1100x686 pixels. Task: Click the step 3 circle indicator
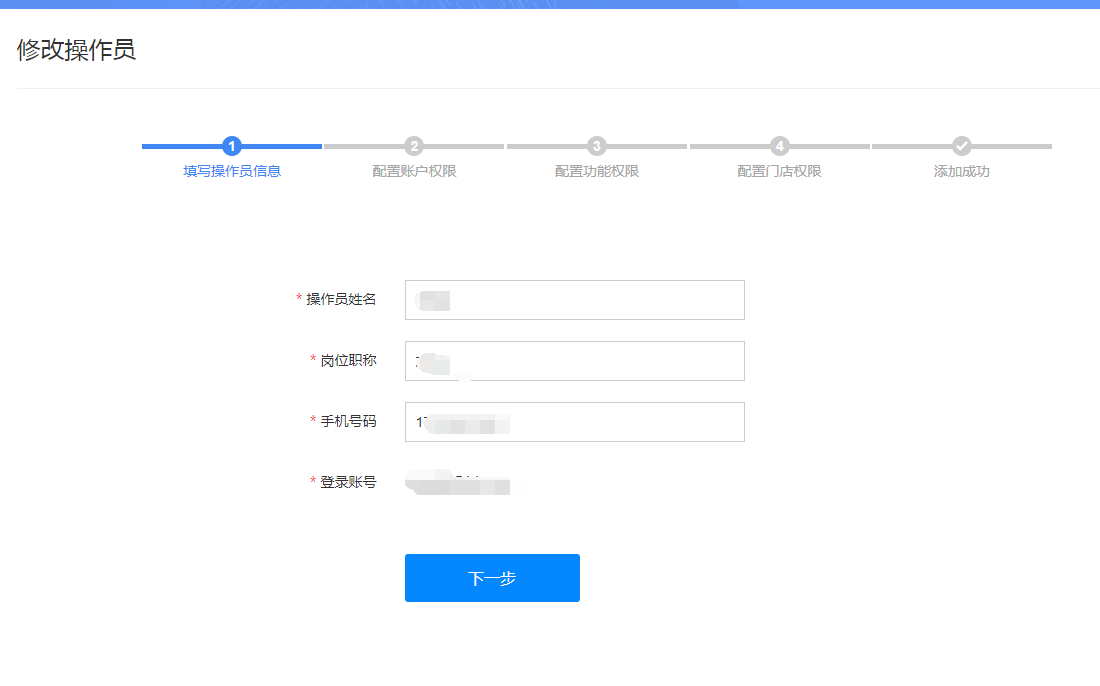point(597,146)
